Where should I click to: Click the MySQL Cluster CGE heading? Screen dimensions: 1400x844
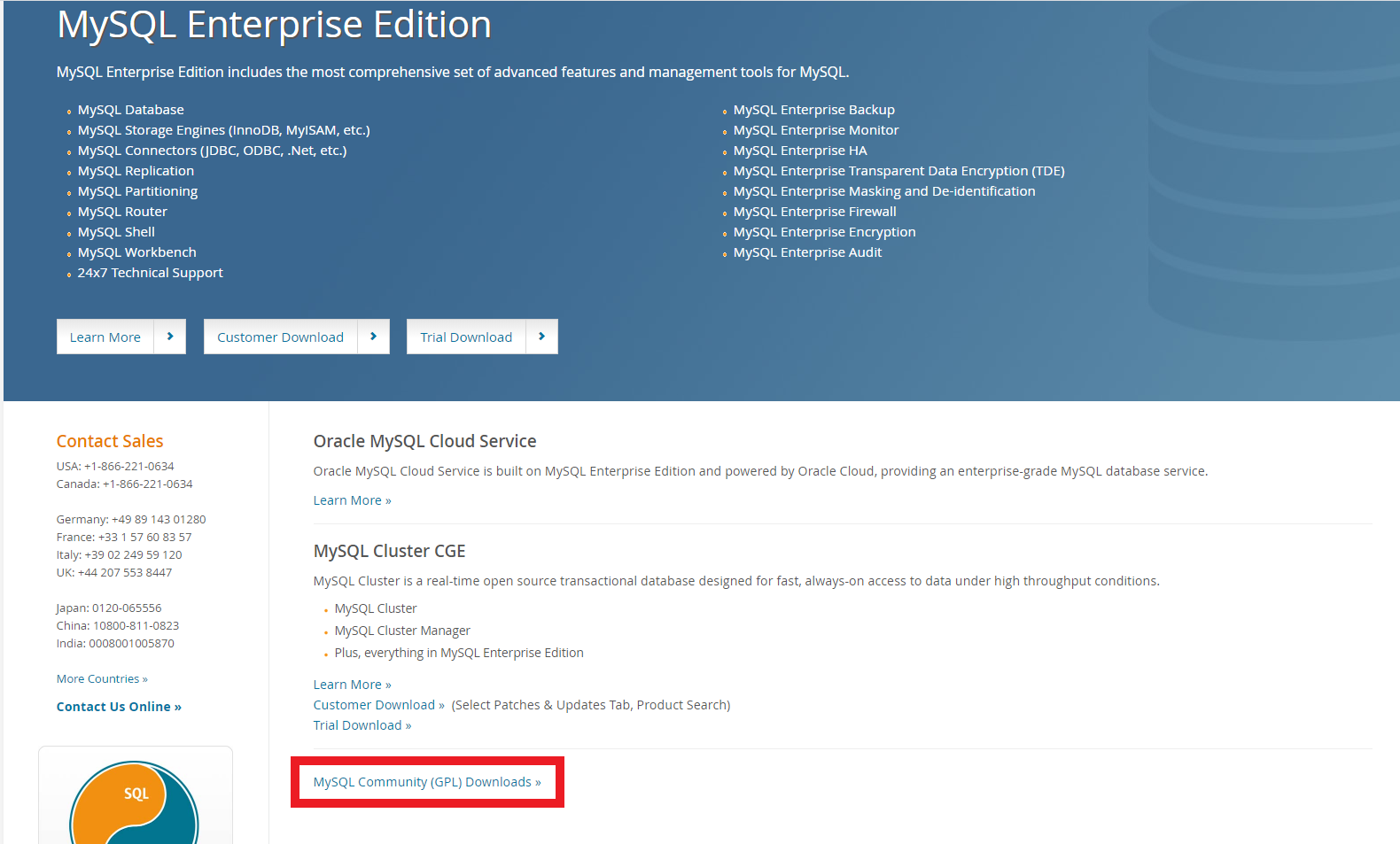point(390,551)
